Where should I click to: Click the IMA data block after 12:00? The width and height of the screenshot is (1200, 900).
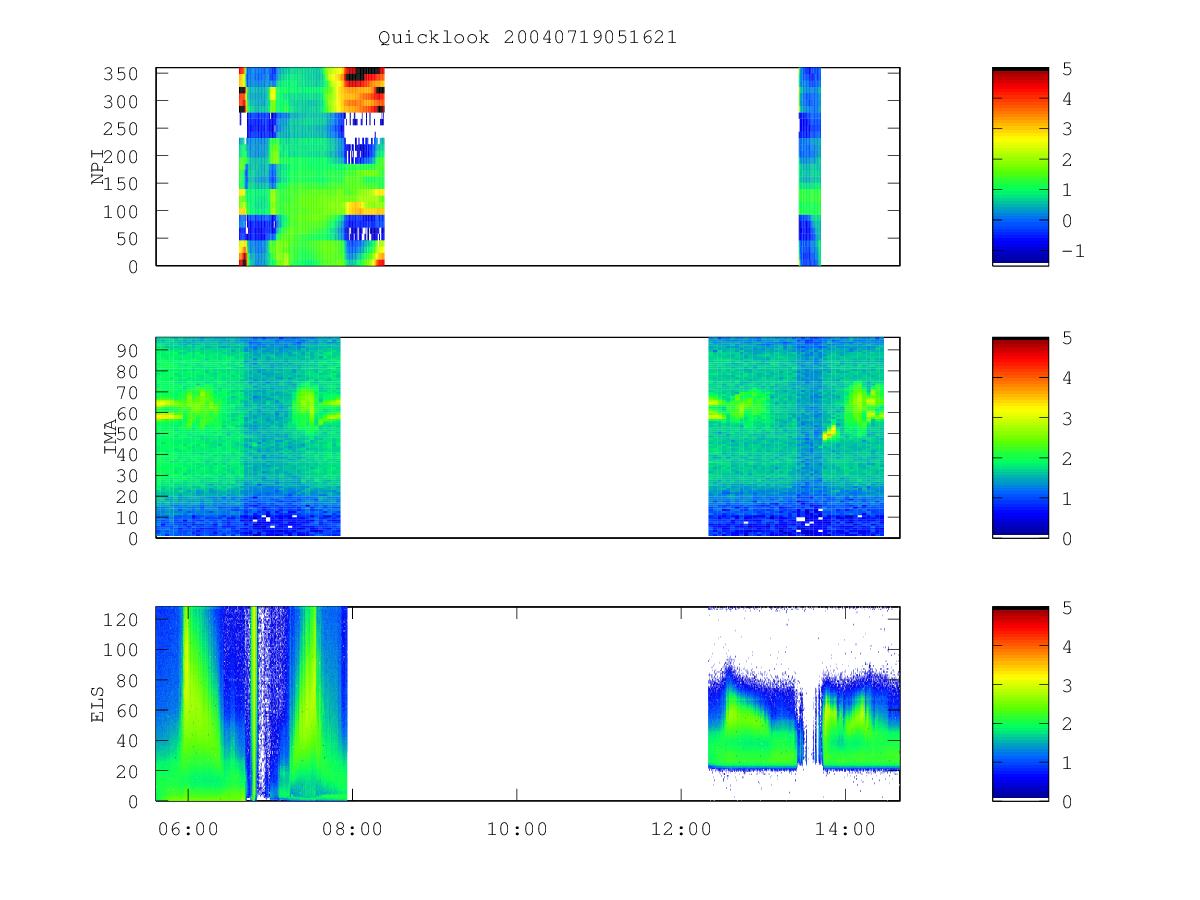[x=796, y=437]
